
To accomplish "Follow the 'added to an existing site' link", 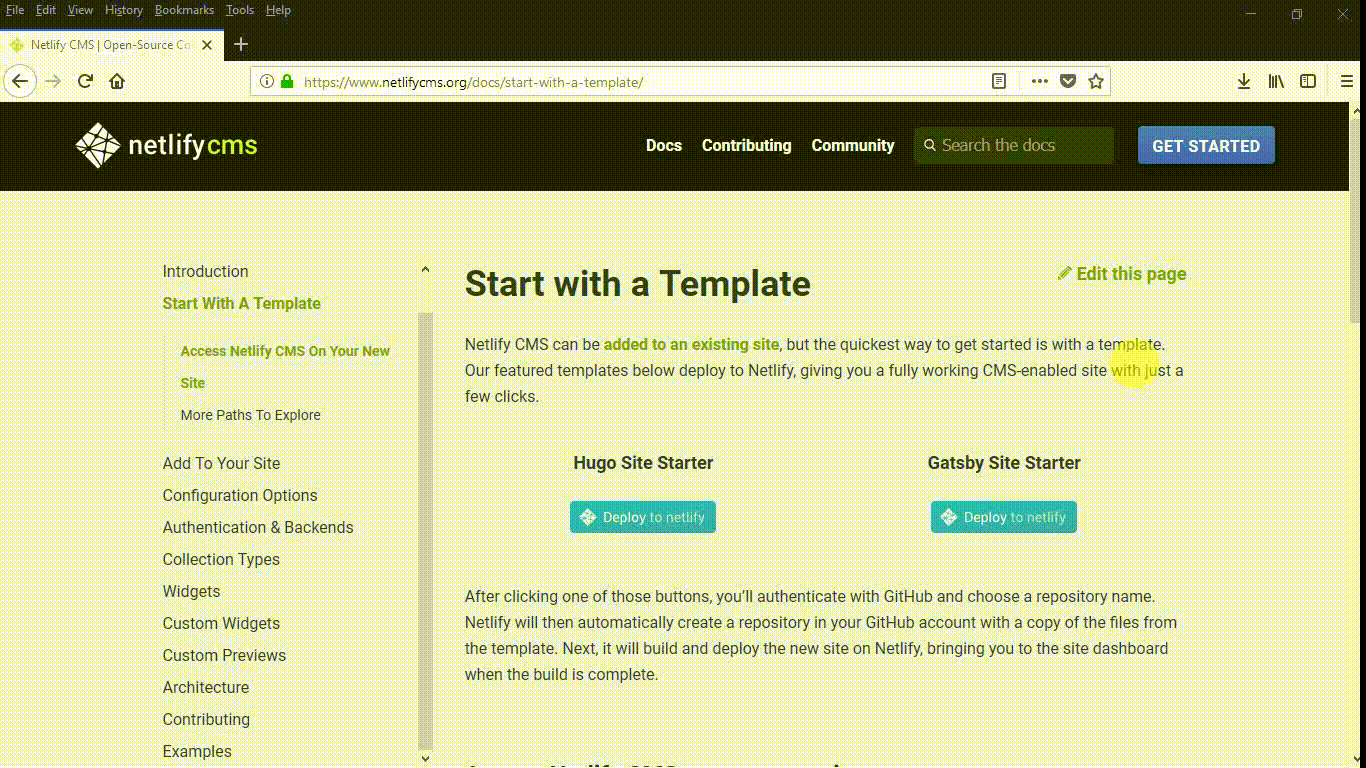I will coord(691,344).
